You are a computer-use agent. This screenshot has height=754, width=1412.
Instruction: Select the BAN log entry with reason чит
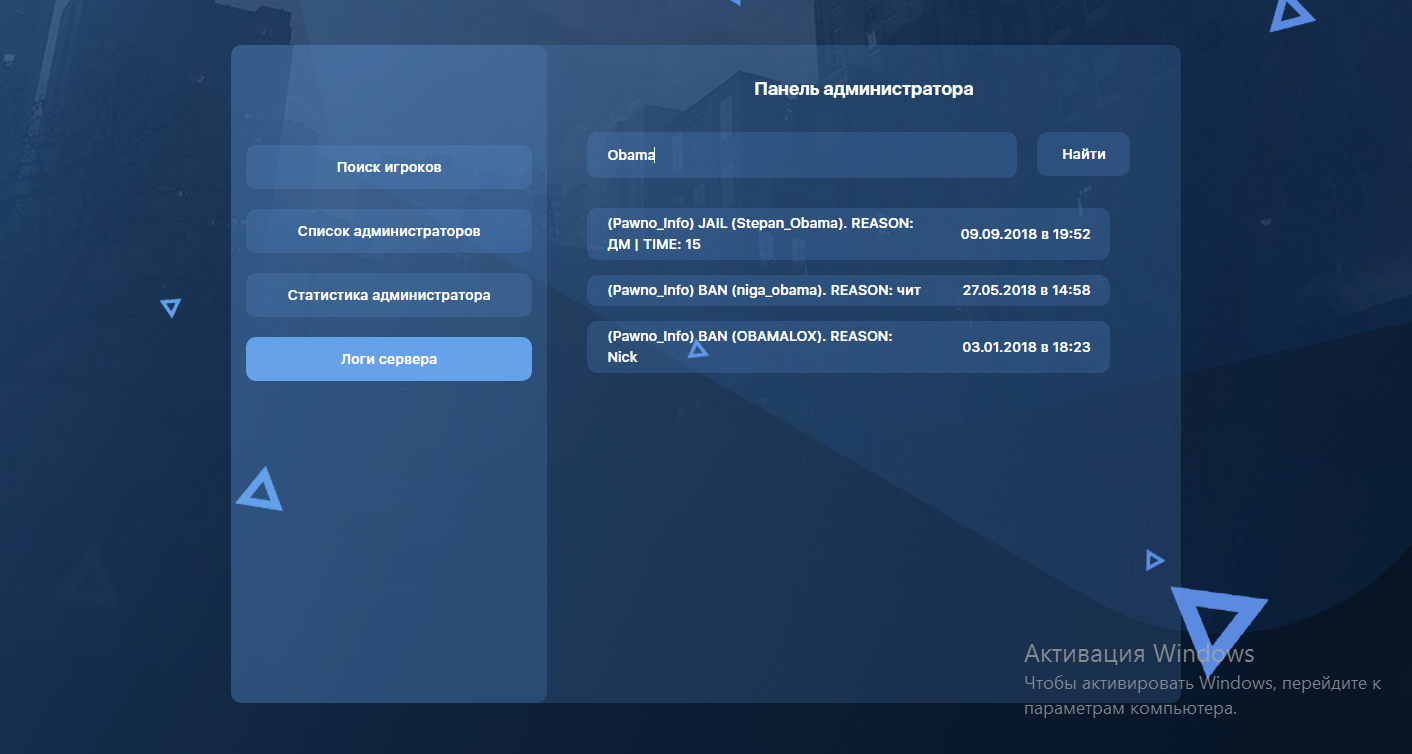tap(764, 290)
